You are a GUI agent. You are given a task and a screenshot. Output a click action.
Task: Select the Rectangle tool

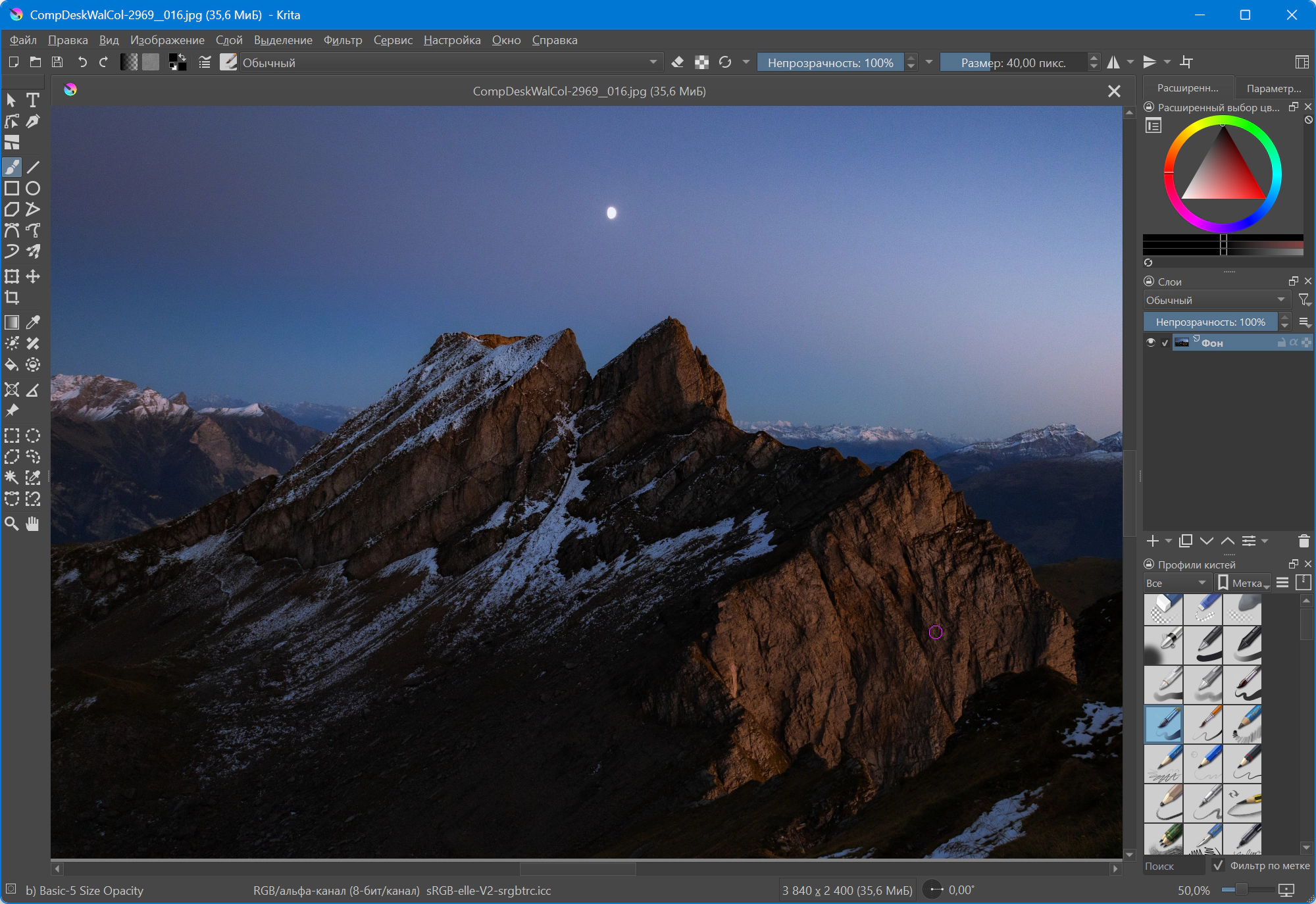(12, 189)
